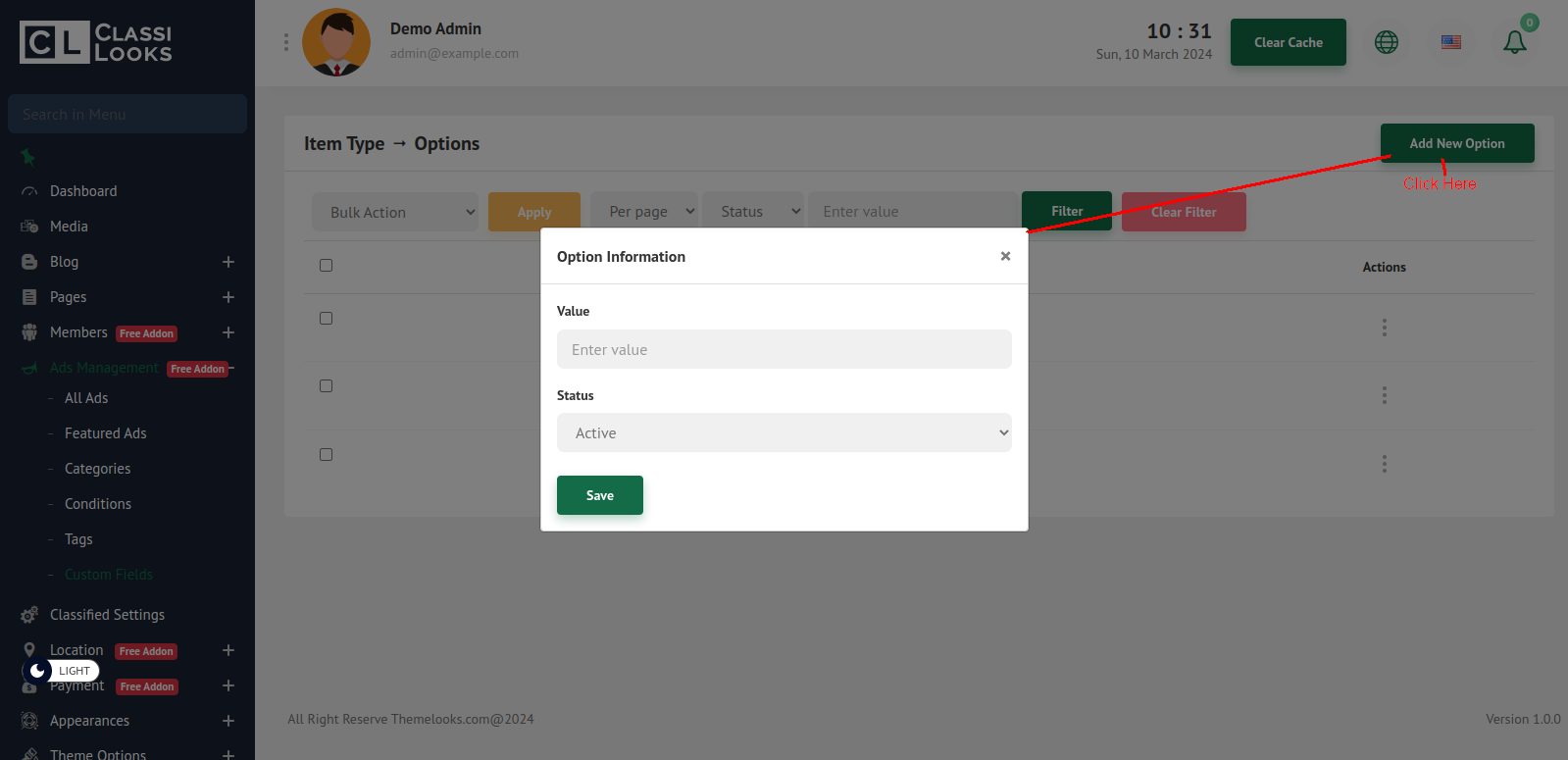Open the last row's three-dot actions menu

click(x=1384, y=464)
